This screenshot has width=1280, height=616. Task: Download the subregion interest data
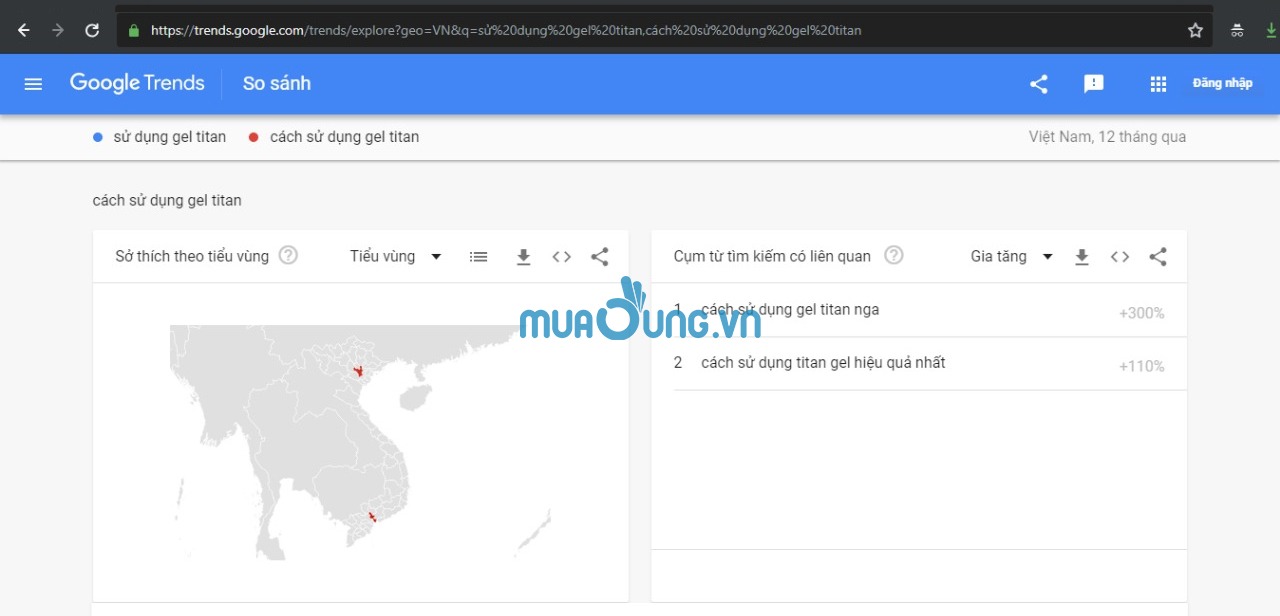click(x=523, y=257)
